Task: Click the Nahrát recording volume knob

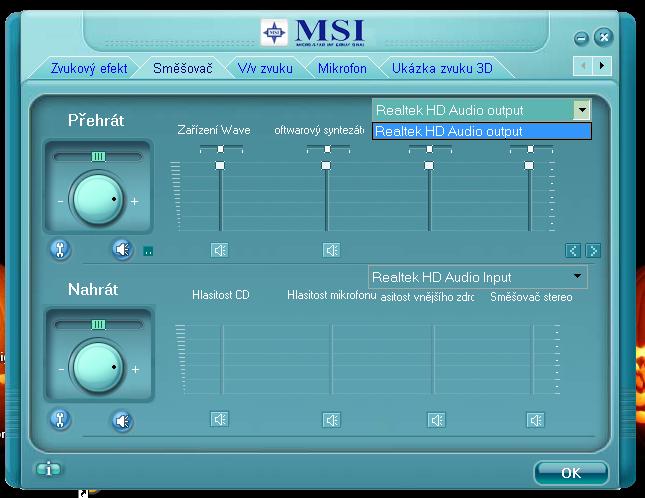Action: click(x=98, y=367)
